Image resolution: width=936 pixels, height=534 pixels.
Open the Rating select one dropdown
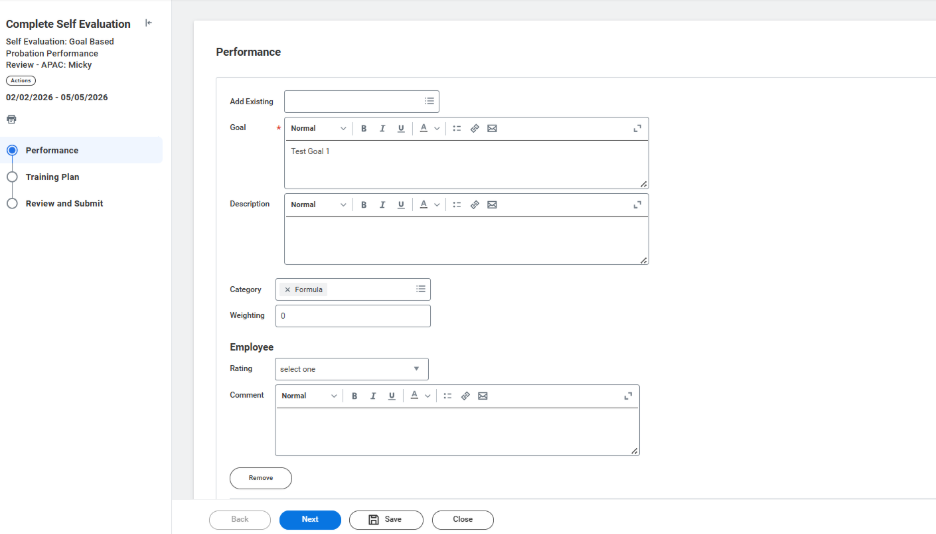(351, 369)
